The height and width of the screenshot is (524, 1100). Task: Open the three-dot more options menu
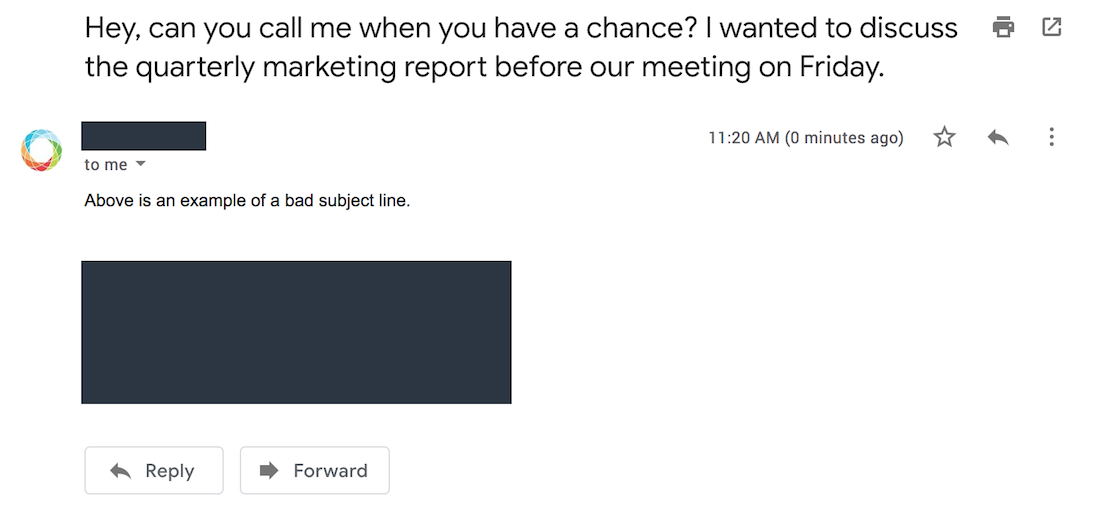pos(1051,137)
